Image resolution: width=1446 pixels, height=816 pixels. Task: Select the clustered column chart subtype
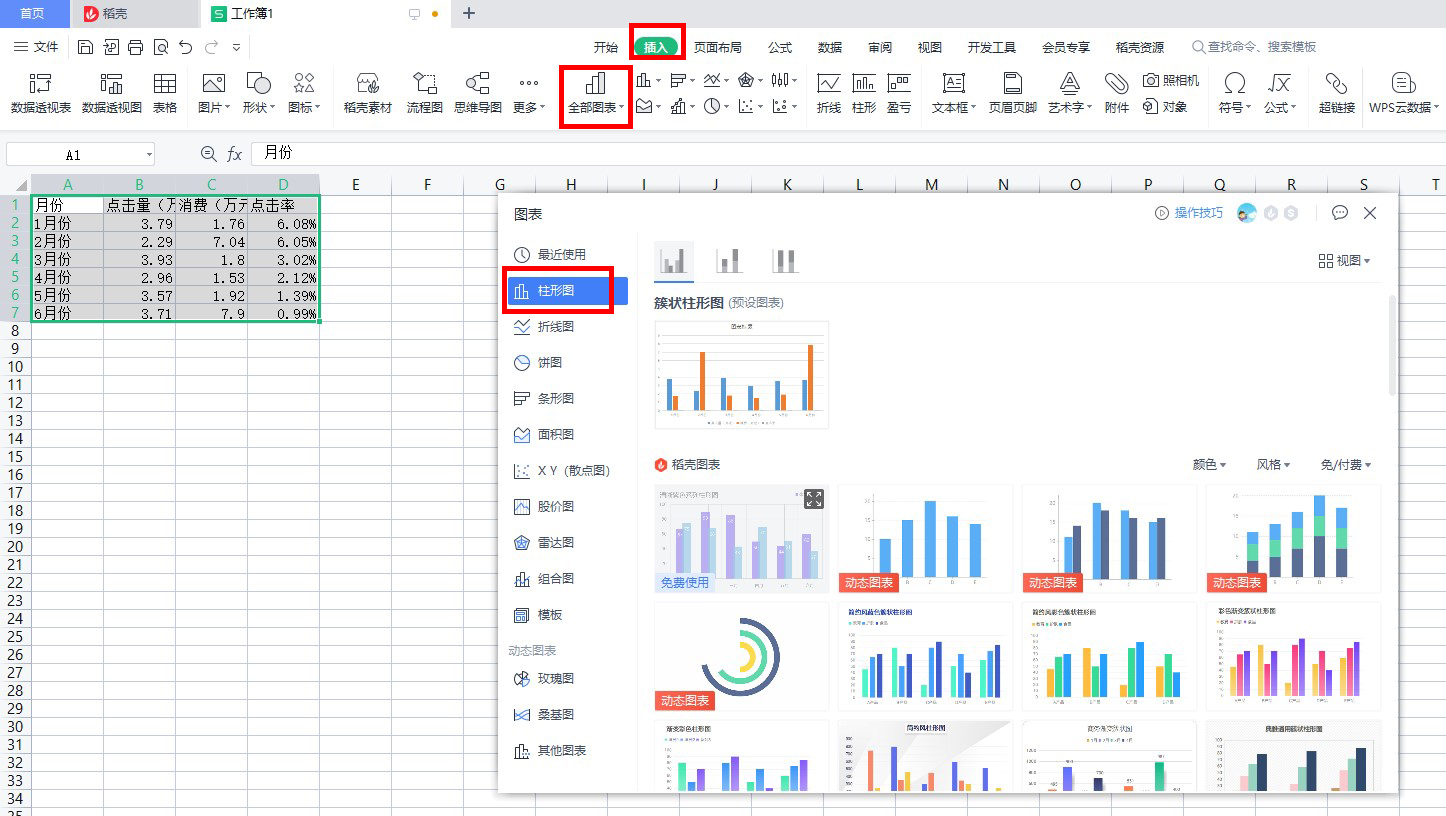pos(673,261)
